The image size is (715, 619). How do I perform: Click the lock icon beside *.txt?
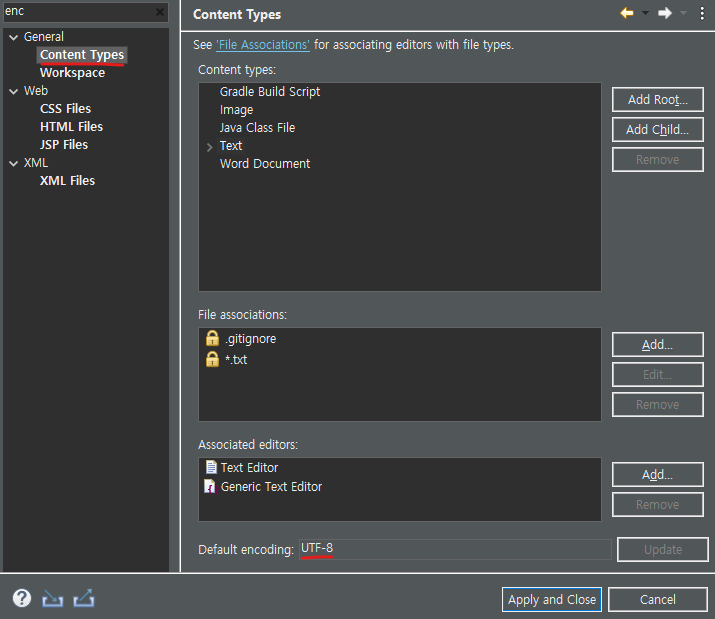[x=212, y=359]
